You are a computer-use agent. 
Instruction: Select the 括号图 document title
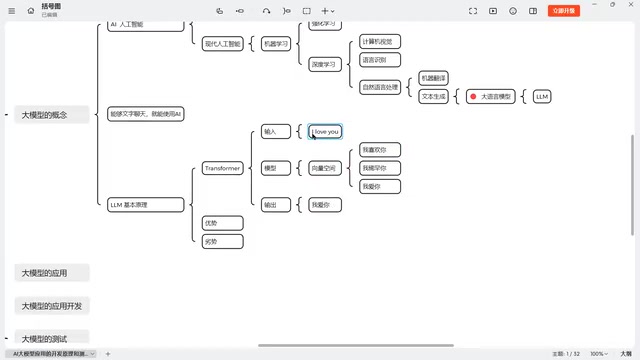[x=51, y=7]
